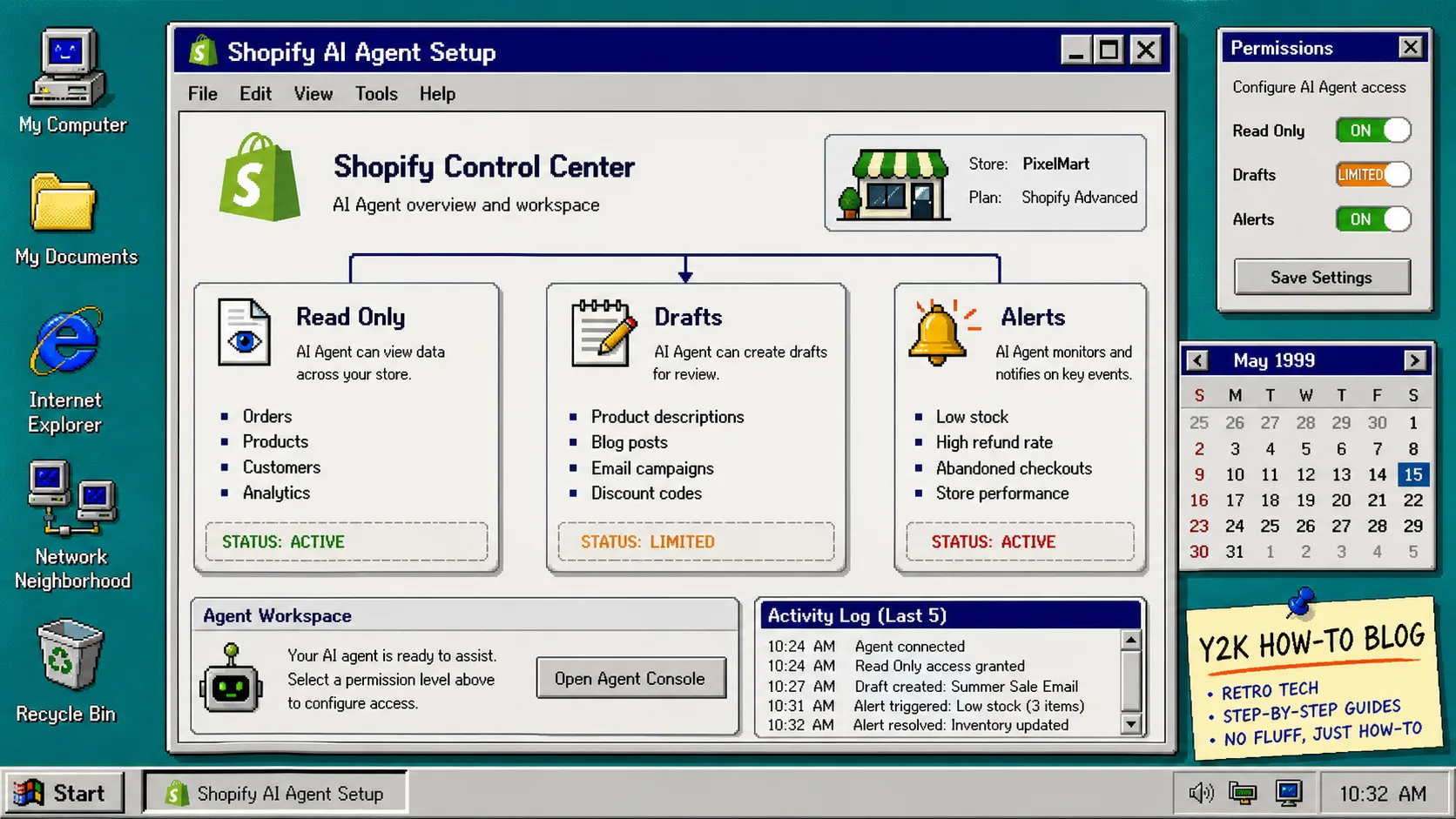Screen dimensions: 1456x819
Task: Click Discount codes under Drafts
Action: 646,493
